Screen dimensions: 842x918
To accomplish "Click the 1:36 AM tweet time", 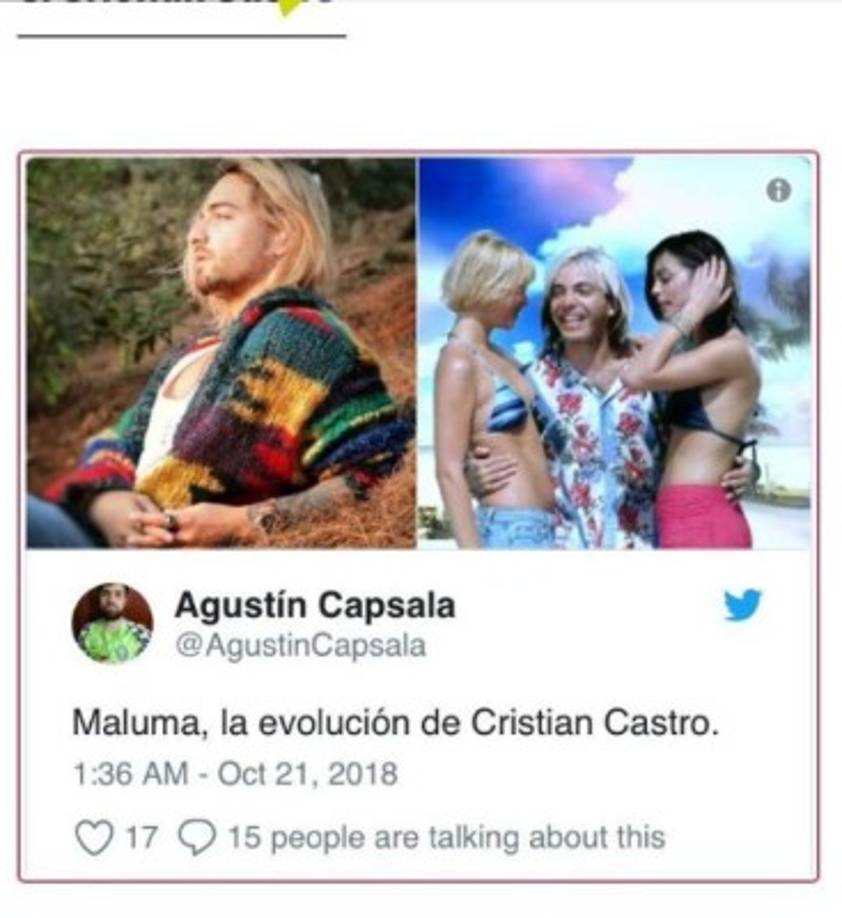I will (130, 773).
